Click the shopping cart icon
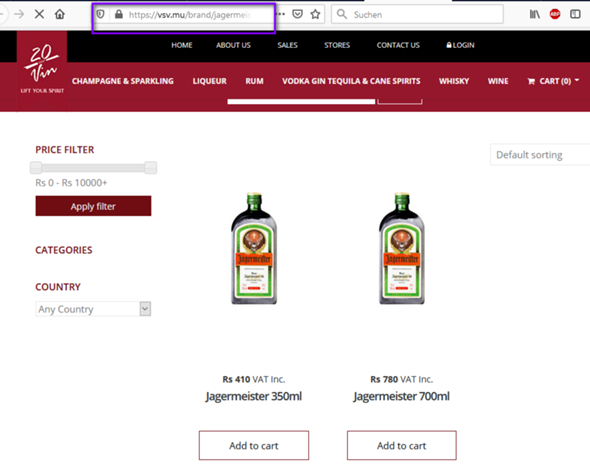The height and width of the screenshot is (474, 590). point(531,81)
